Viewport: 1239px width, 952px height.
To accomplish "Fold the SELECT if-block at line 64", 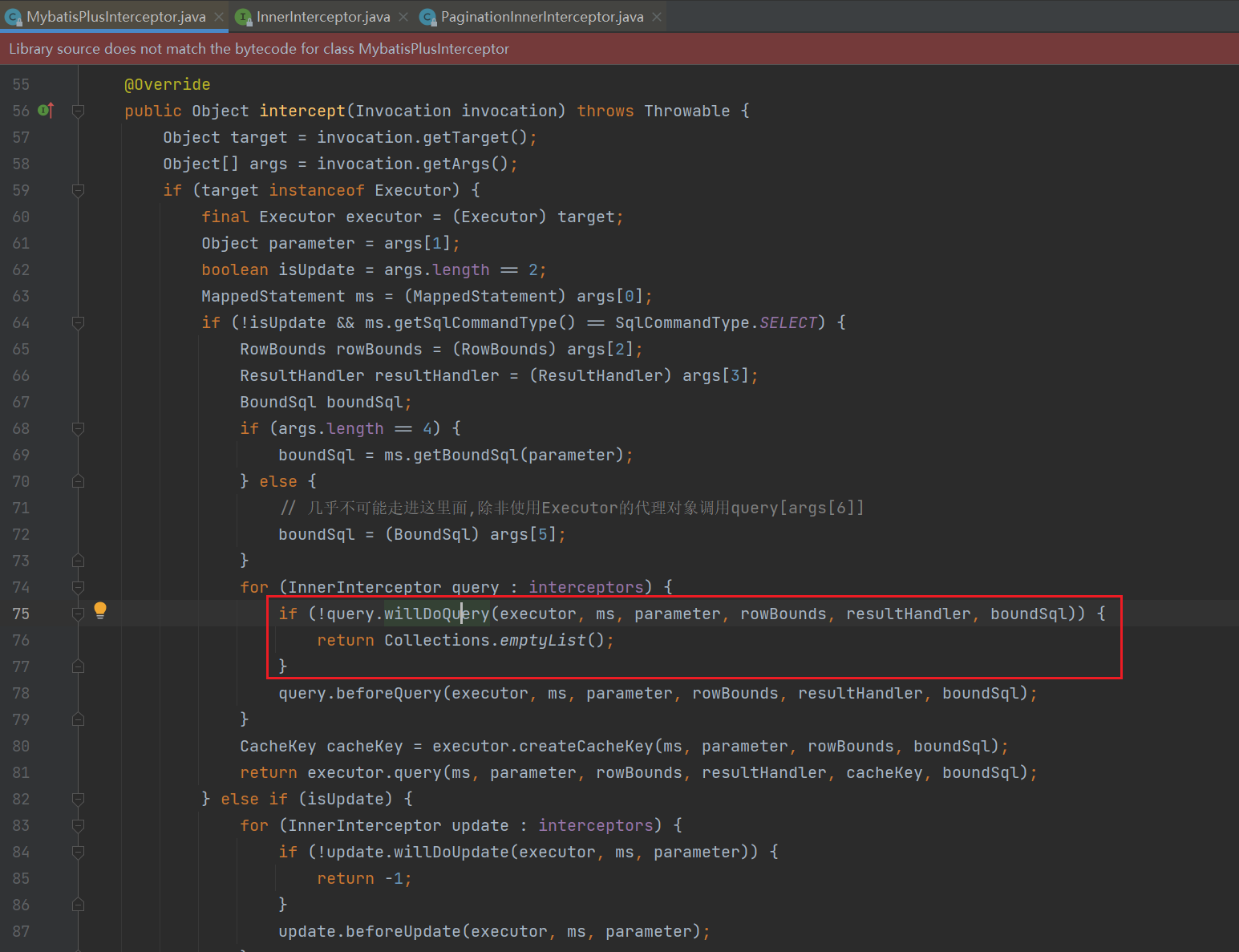I will [79, 322].
